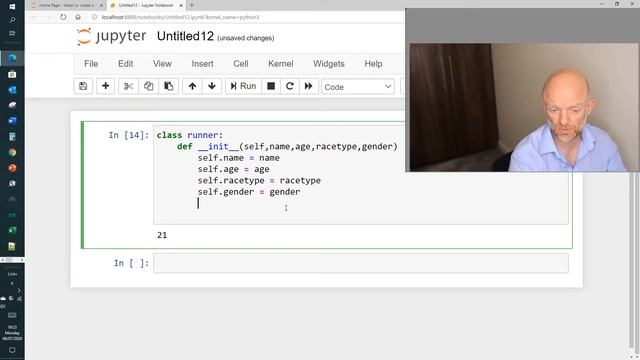Open Microsoft Store from the taskbar
The image size is (640, 360).
click(x=12, y=74)
